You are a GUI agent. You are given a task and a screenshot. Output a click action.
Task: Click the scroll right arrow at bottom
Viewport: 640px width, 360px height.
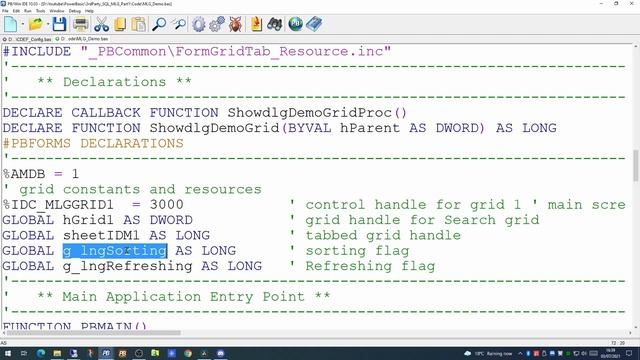click(629, 333)
